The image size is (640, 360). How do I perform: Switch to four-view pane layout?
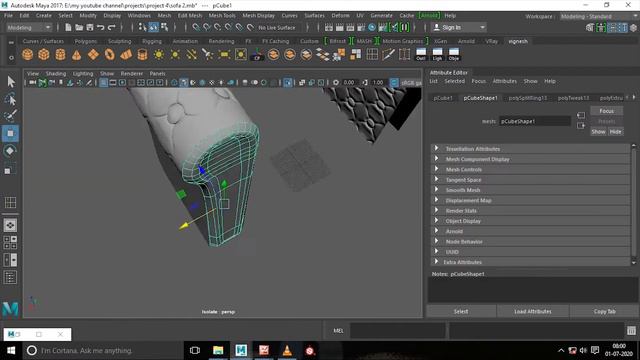click(10, 242)
